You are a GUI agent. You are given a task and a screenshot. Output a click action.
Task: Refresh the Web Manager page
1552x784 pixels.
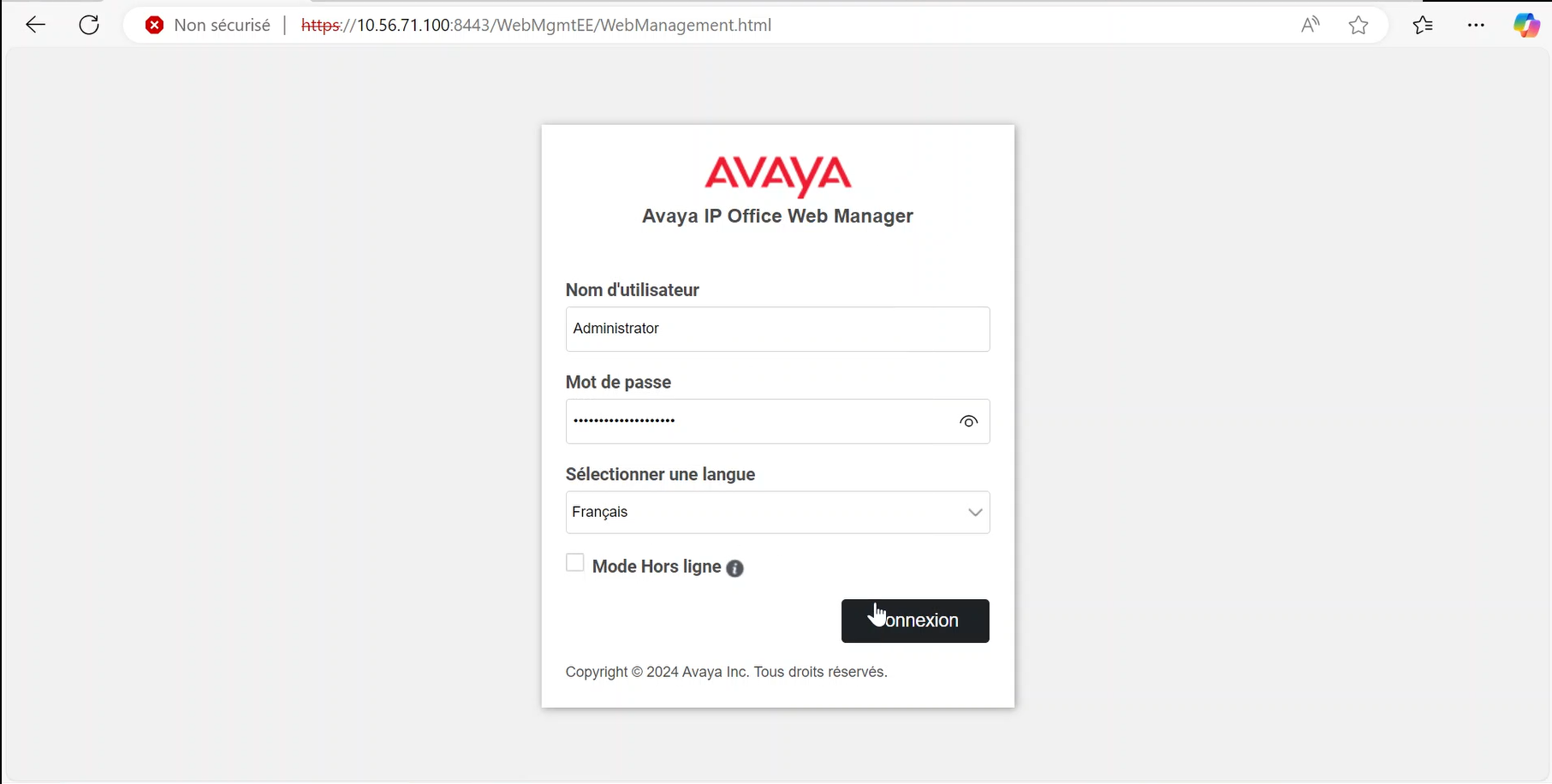coord(89,25)
